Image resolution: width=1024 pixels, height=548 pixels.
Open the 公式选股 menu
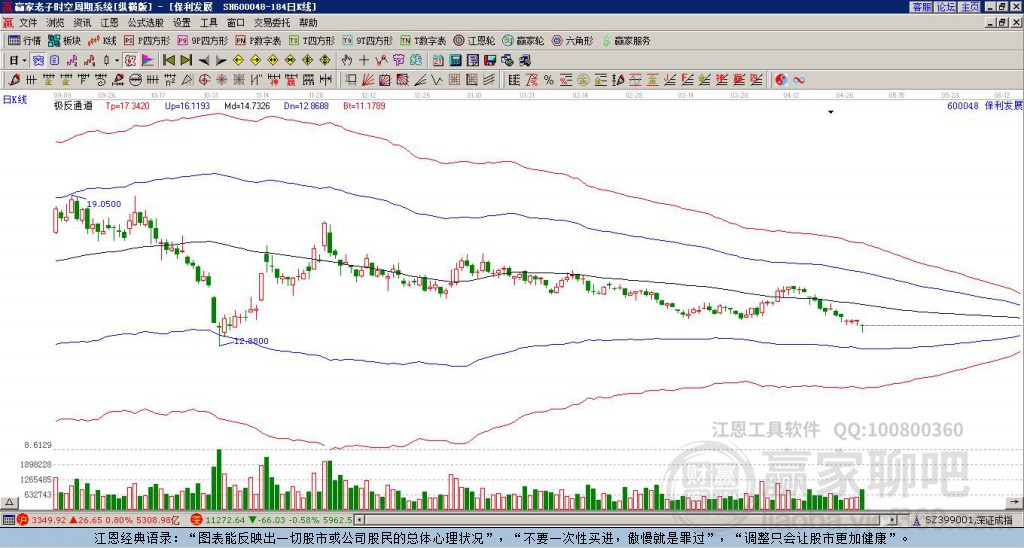click(x=146, y=23)
